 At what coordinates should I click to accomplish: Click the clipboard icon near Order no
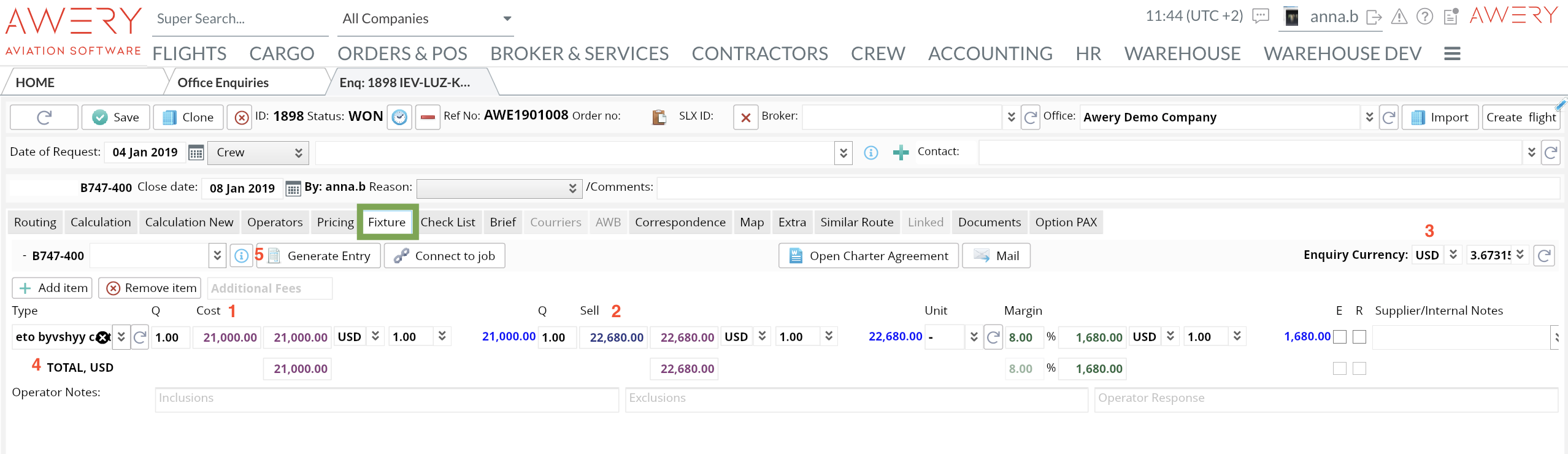tap(659, 117)
